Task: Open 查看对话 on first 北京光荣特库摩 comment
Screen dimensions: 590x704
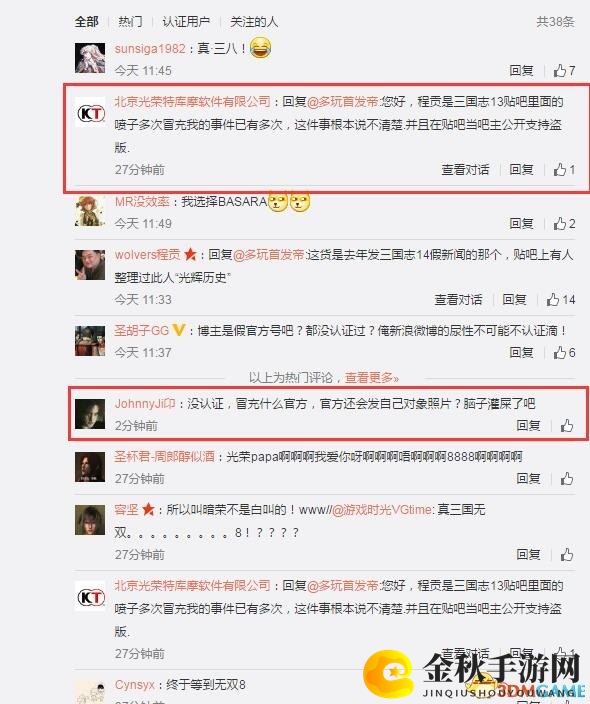Action: 465,169
